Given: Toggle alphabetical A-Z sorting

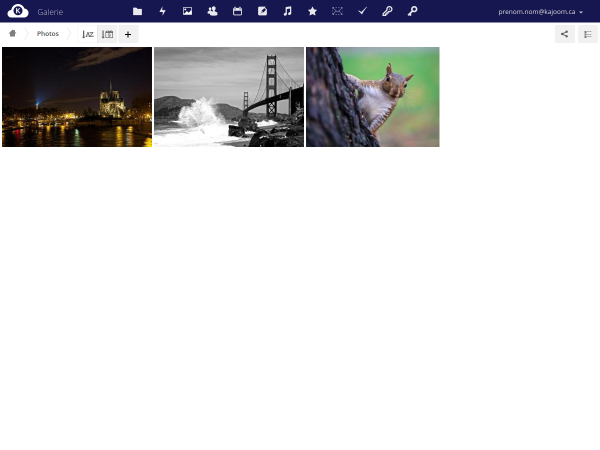Looking at the screenshot, I should [x=88, y=34].
